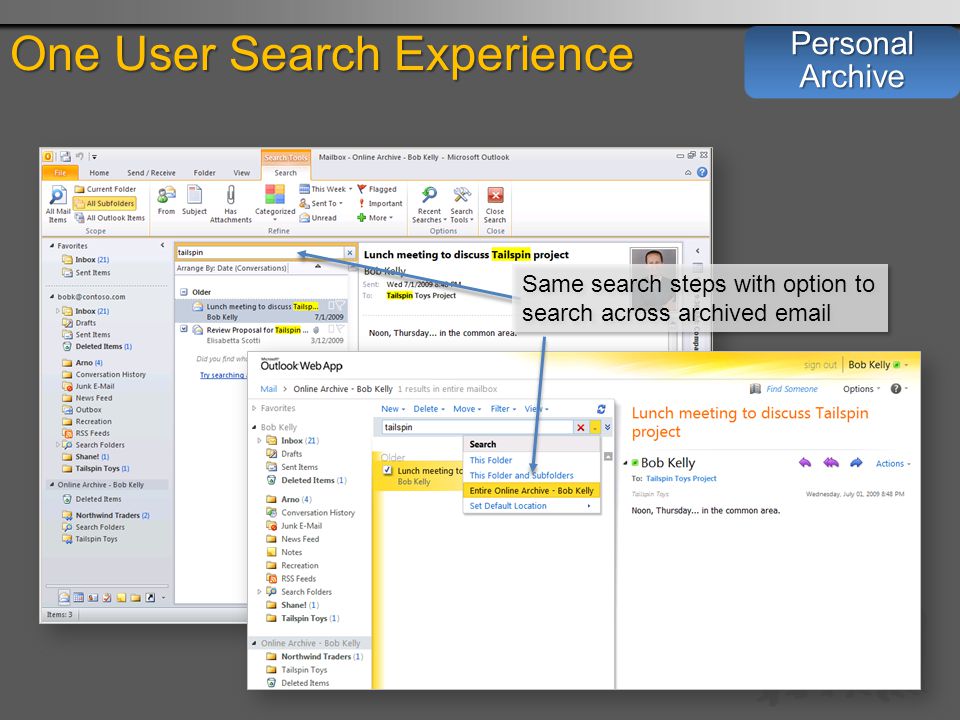This screenshot has height=720, width=960.
Task: Open the Outlook Help icon
Action: [x=702, y=173]
